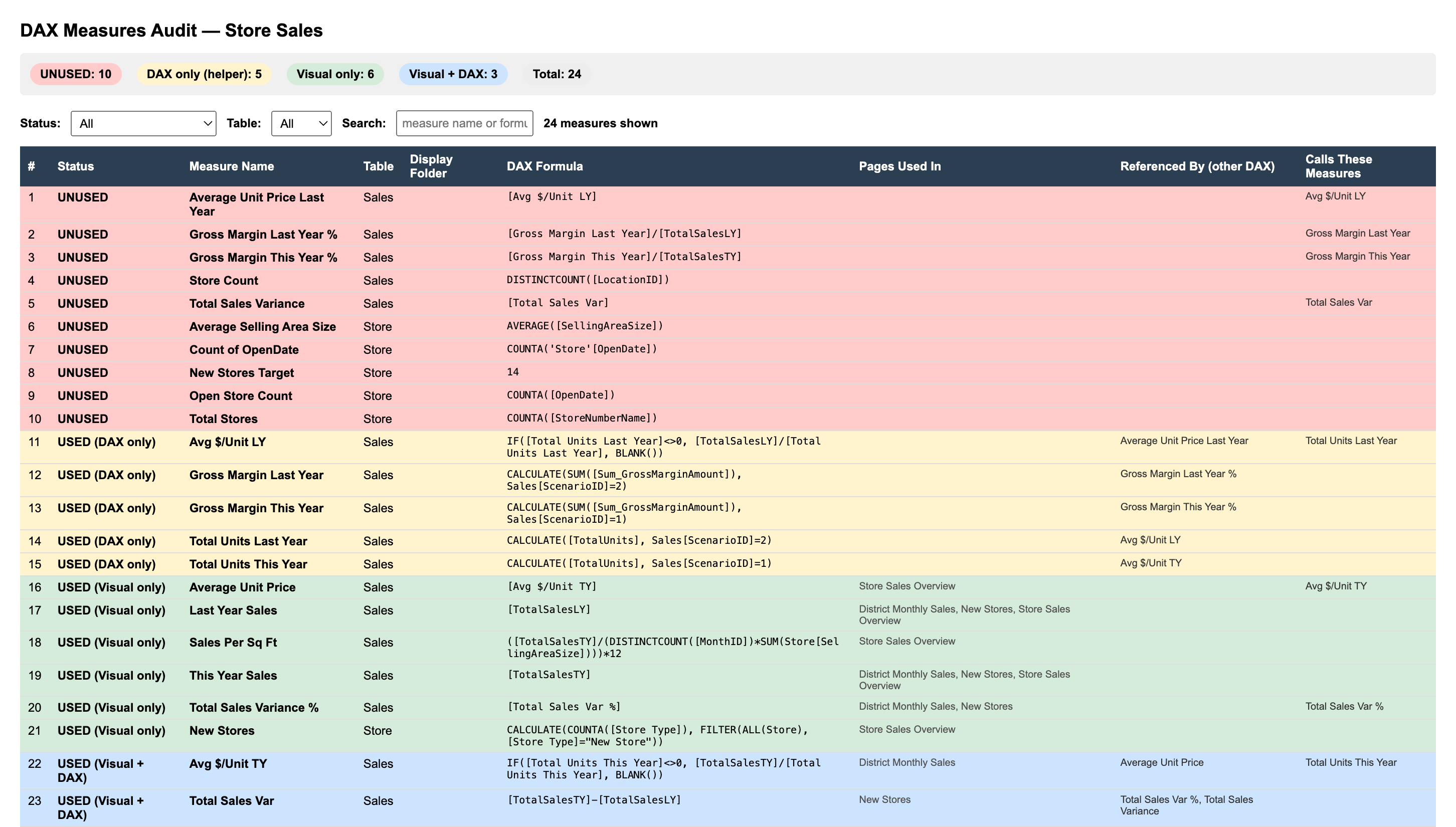
Task: Click inside the measure search input
Action: (464, 123)
